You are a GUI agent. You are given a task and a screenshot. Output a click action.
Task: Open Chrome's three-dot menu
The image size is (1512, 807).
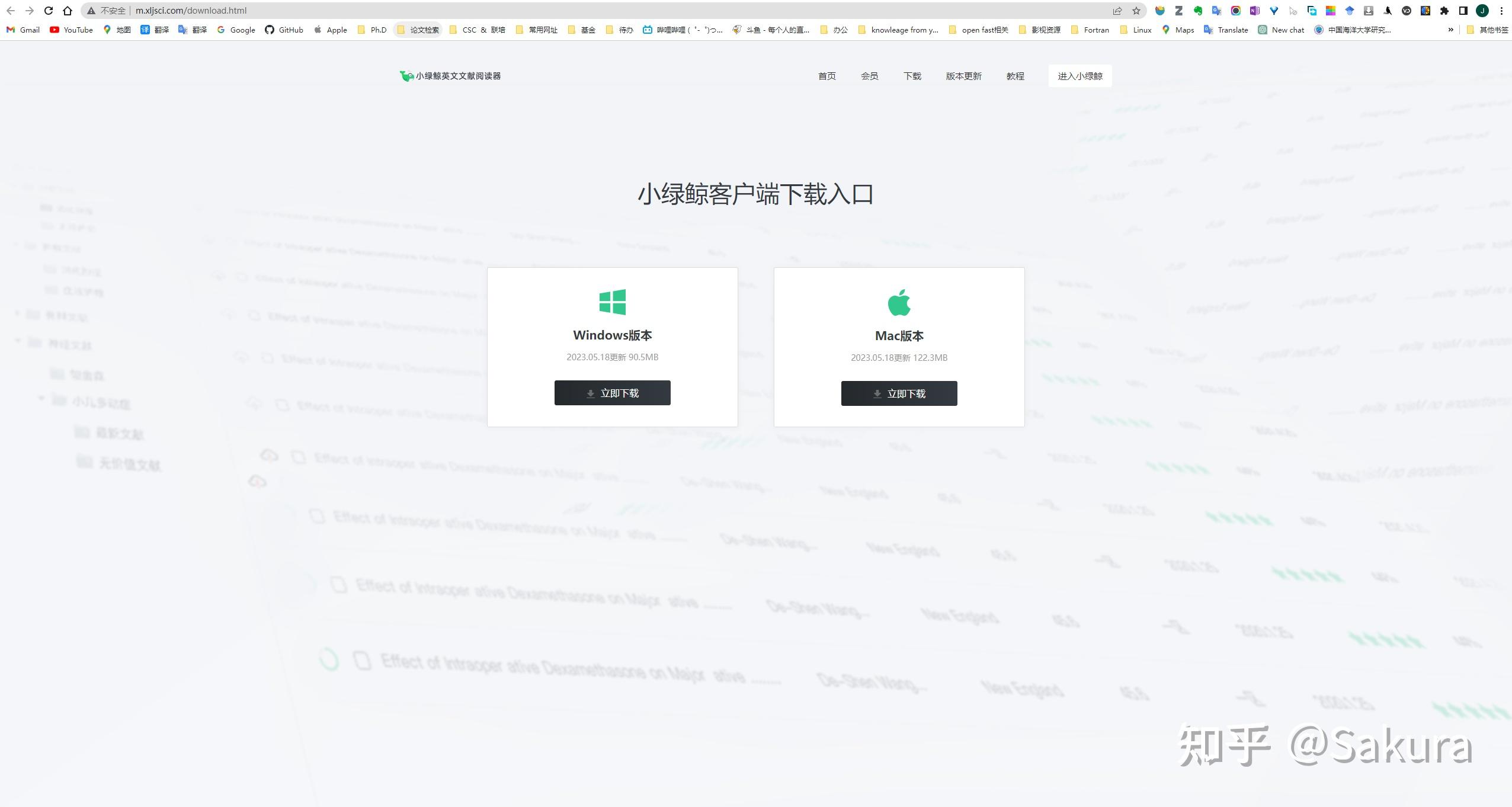tap(1501, 11)
